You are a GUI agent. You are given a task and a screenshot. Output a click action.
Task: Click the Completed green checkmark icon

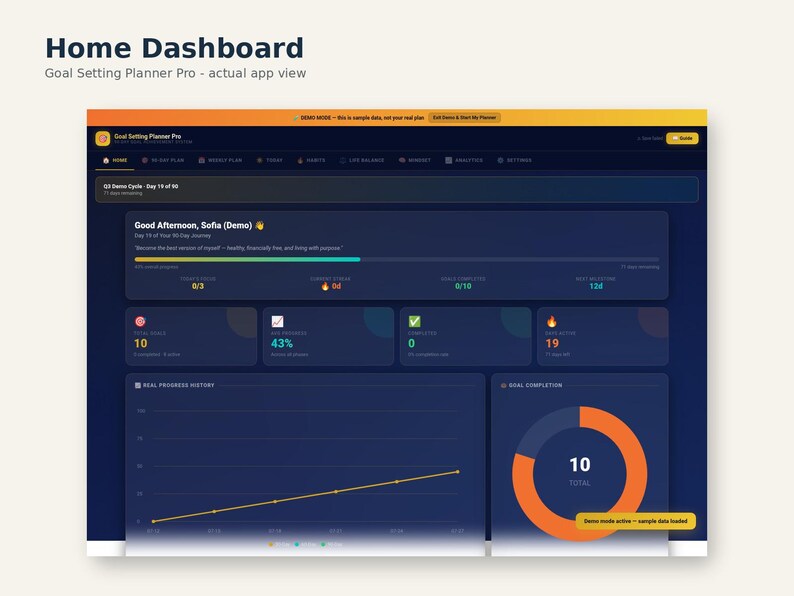click(x=415, y=321)
